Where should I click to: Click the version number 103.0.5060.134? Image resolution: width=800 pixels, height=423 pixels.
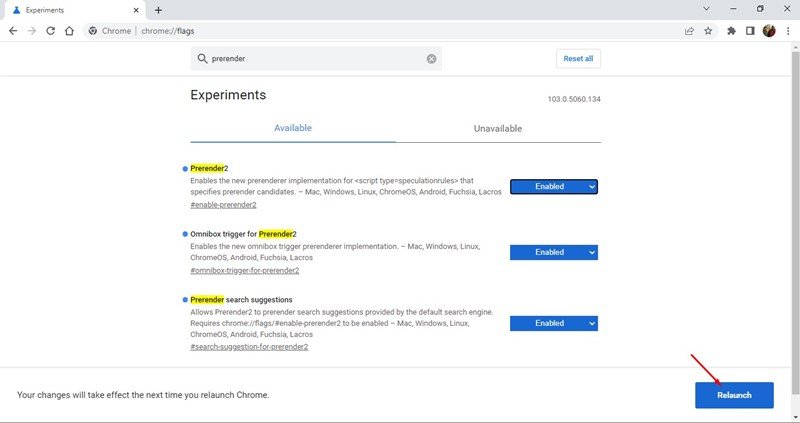point(574,99)
